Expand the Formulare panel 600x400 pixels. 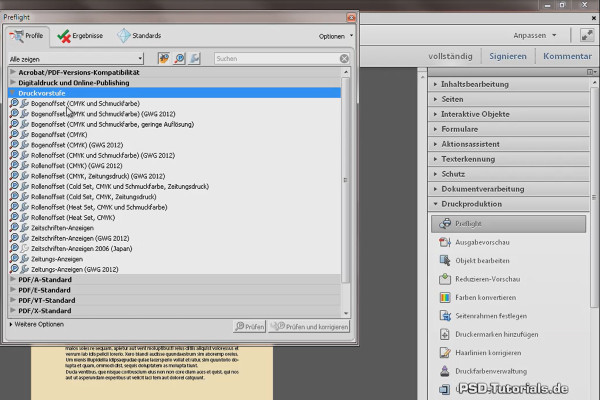pyautogui.click(x=509, y=129)
